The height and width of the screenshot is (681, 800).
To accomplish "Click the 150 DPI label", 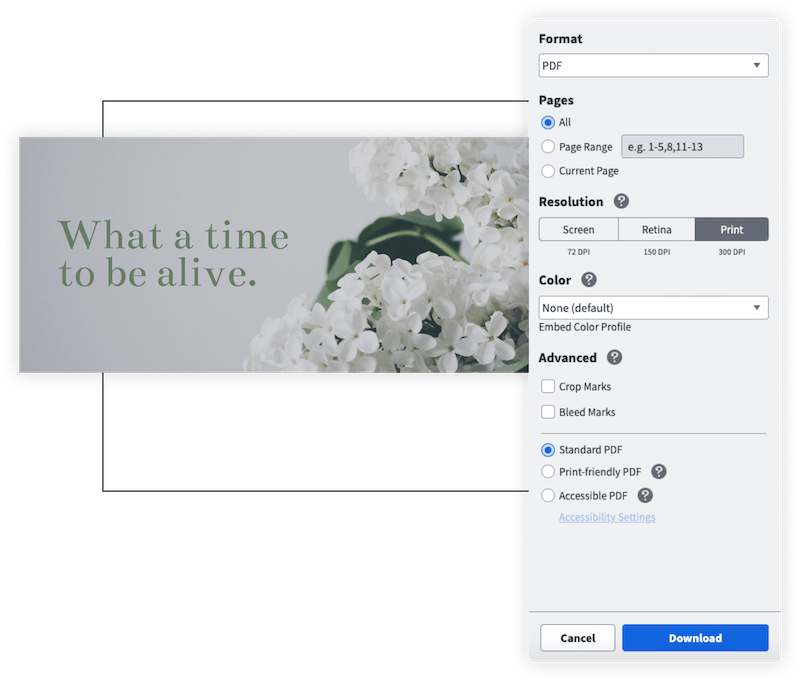I will point(657,252).
